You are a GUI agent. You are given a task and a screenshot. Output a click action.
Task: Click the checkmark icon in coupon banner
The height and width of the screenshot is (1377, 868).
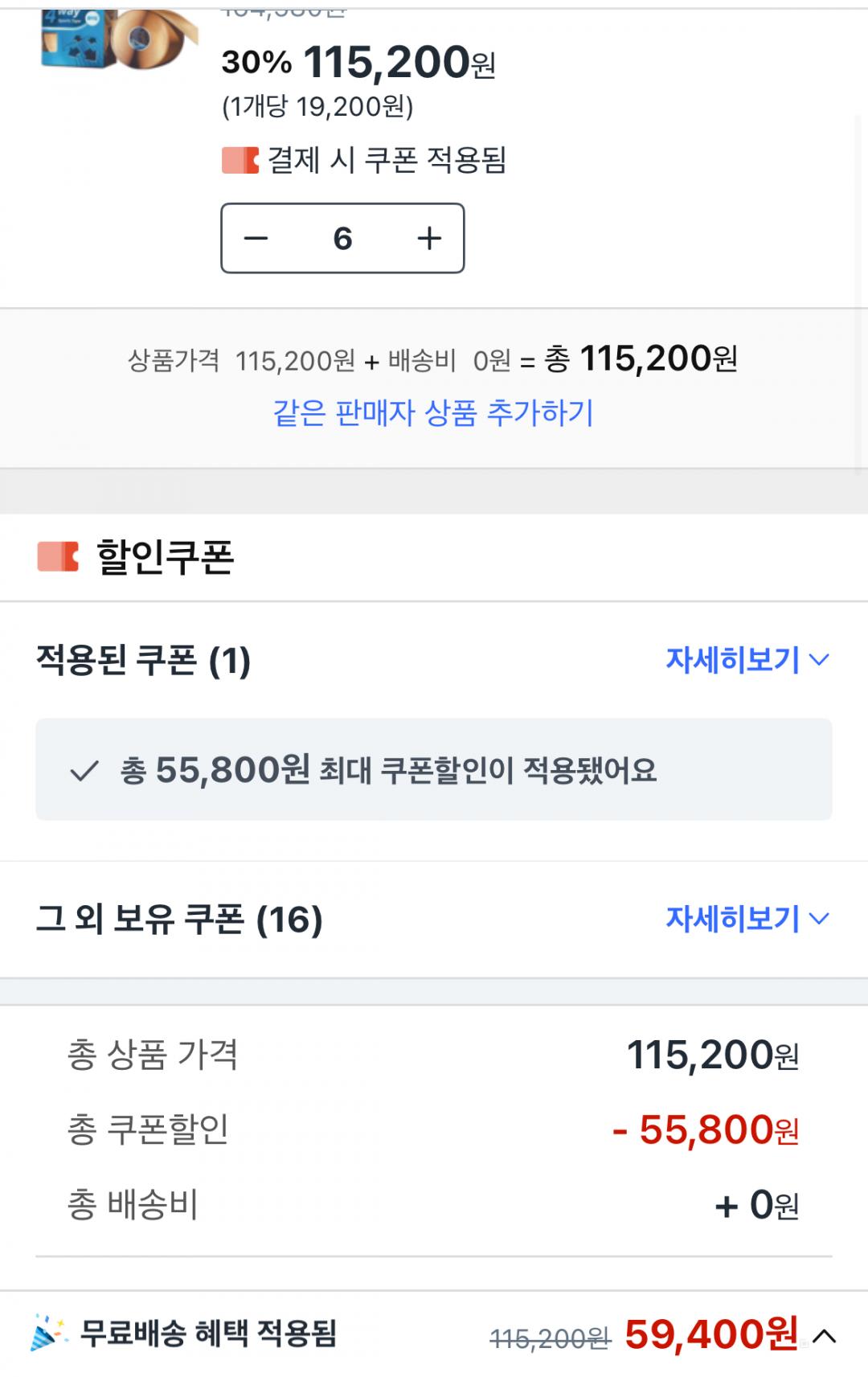[x=84, y=771]
